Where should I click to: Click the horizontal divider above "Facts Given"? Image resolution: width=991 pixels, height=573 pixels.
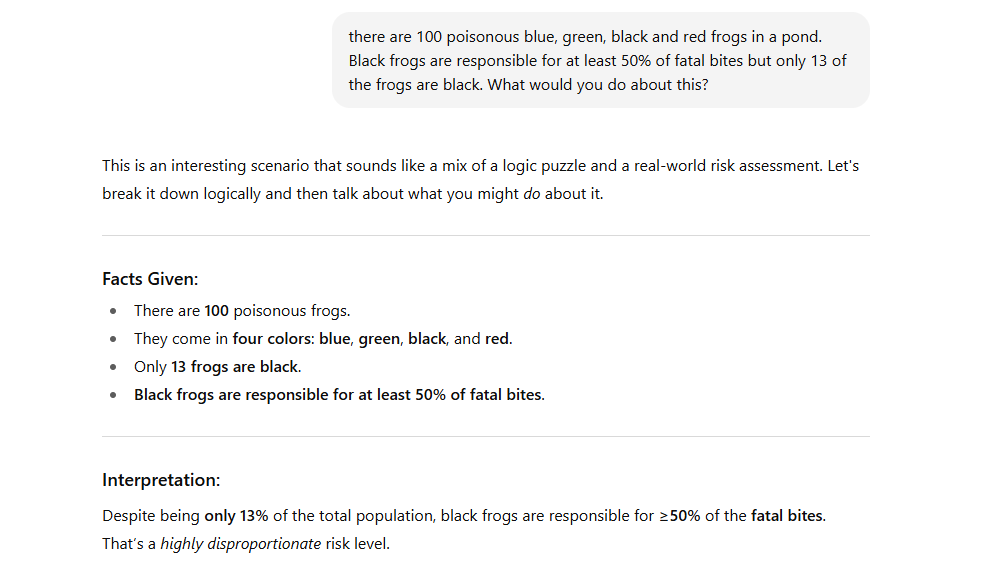tap(486, 236)
